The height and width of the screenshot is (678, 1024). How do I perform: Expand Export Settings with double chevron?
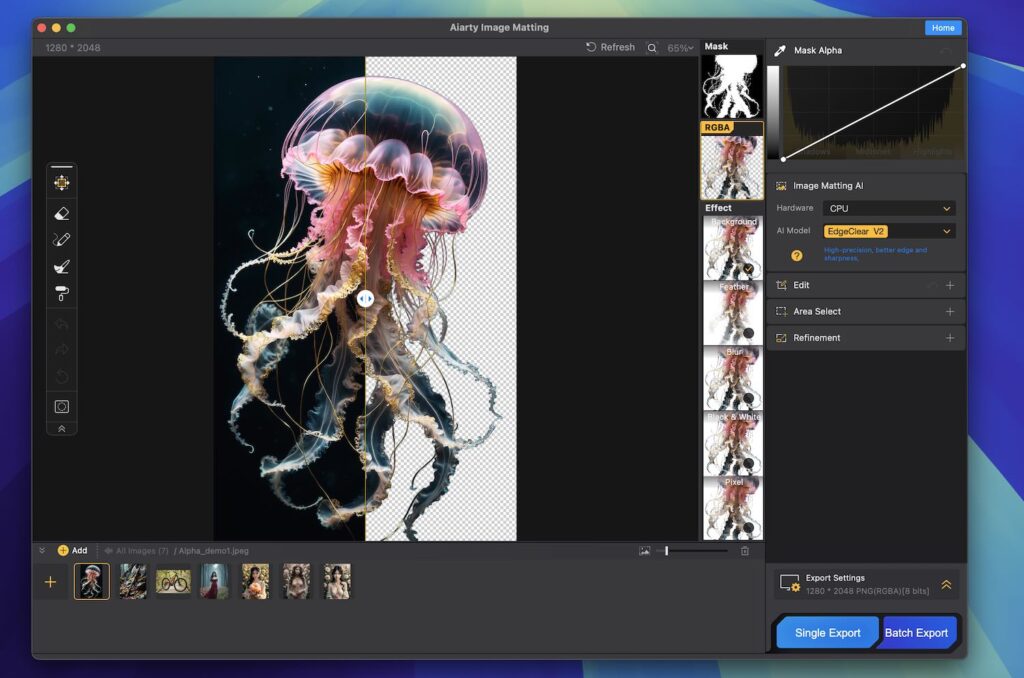point(946,585)
